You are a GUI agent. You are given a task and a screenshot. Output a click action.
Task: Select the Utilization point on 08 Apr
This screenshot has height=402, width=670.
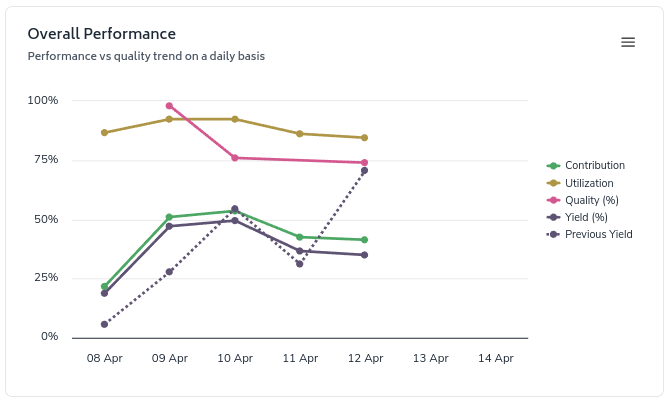click(104, 132)
